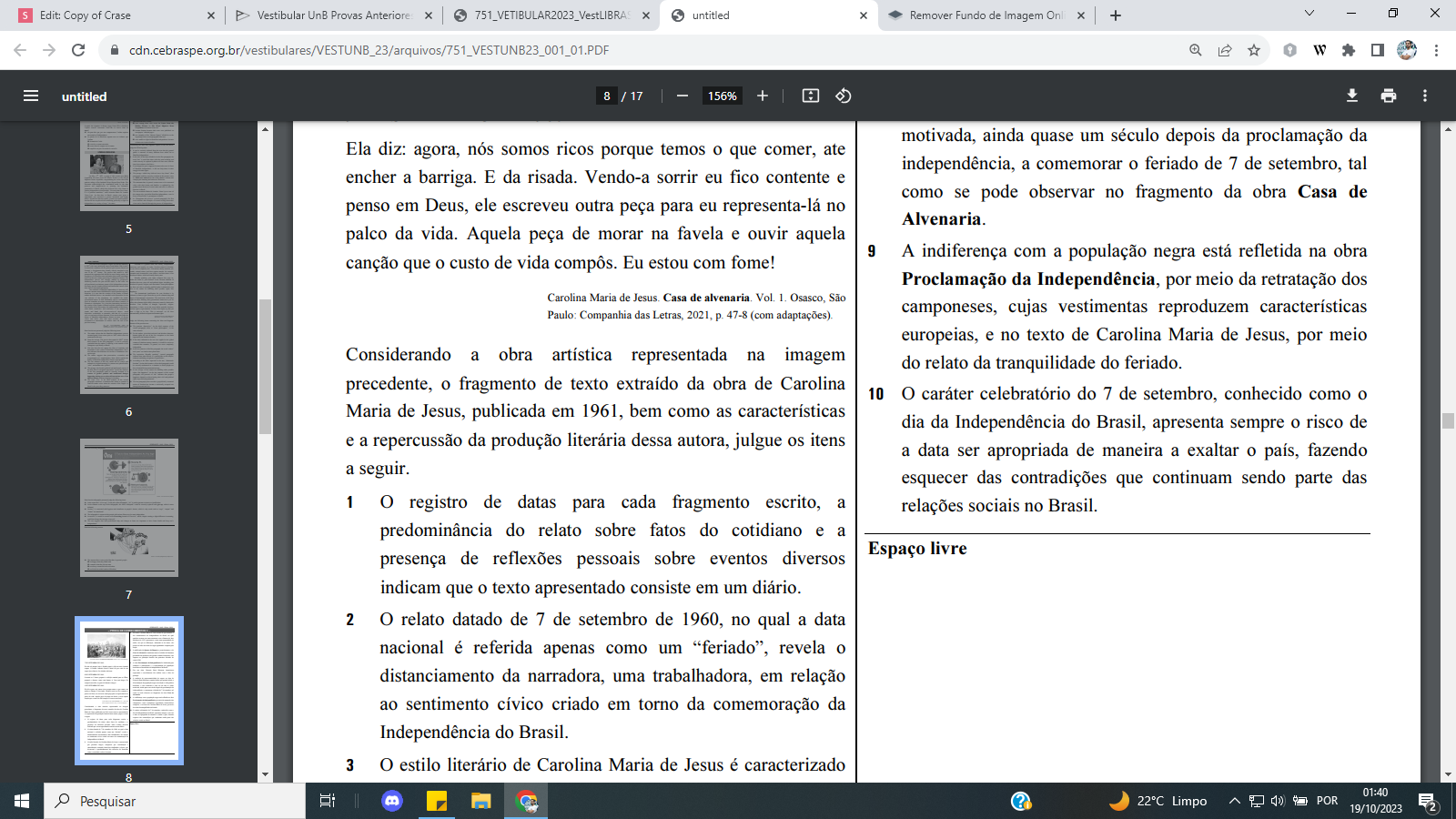Select page 8 thumbnail
This screenshot has width=1456, height=819.
pyautogui.click(x=129, y=691)
